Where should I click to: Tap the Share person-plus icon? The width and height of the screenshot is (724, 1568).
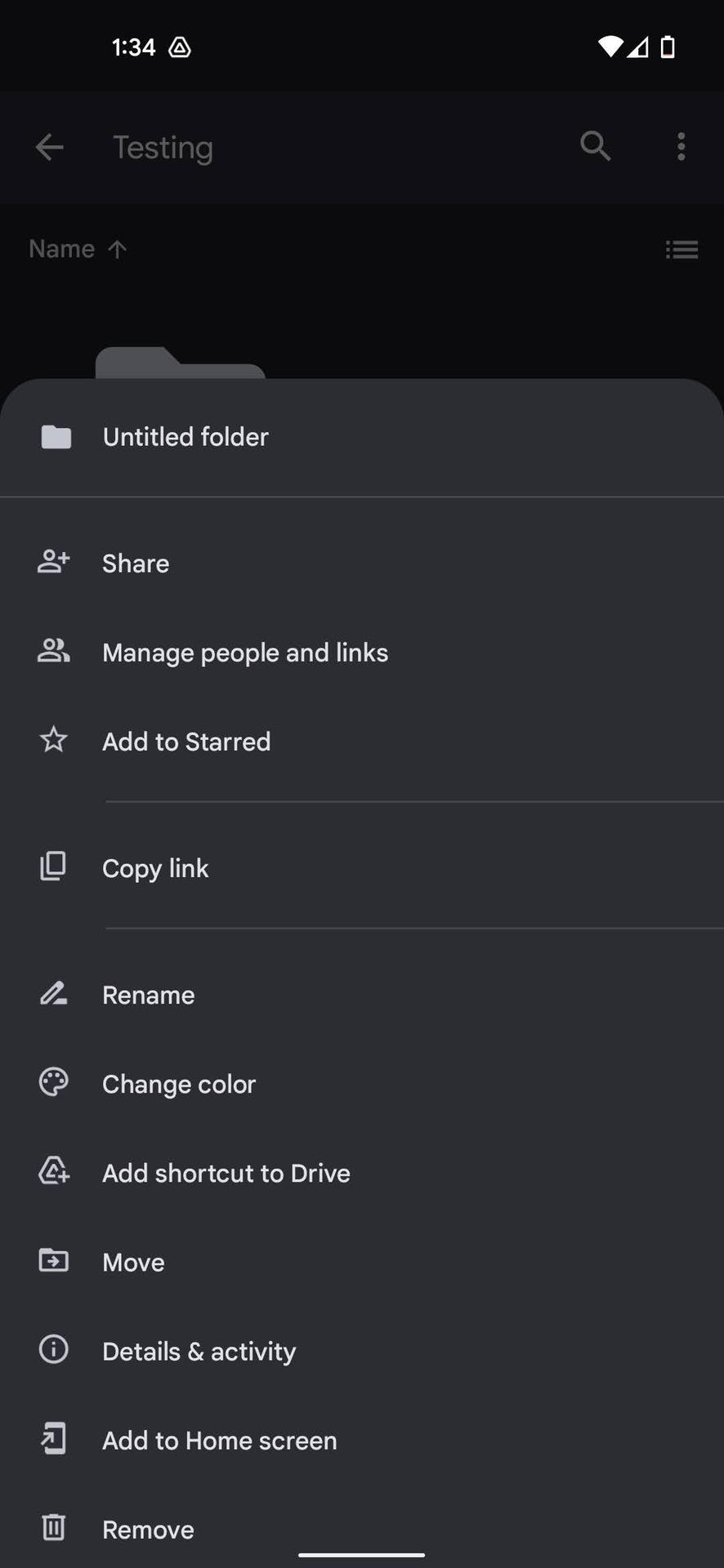54,562
